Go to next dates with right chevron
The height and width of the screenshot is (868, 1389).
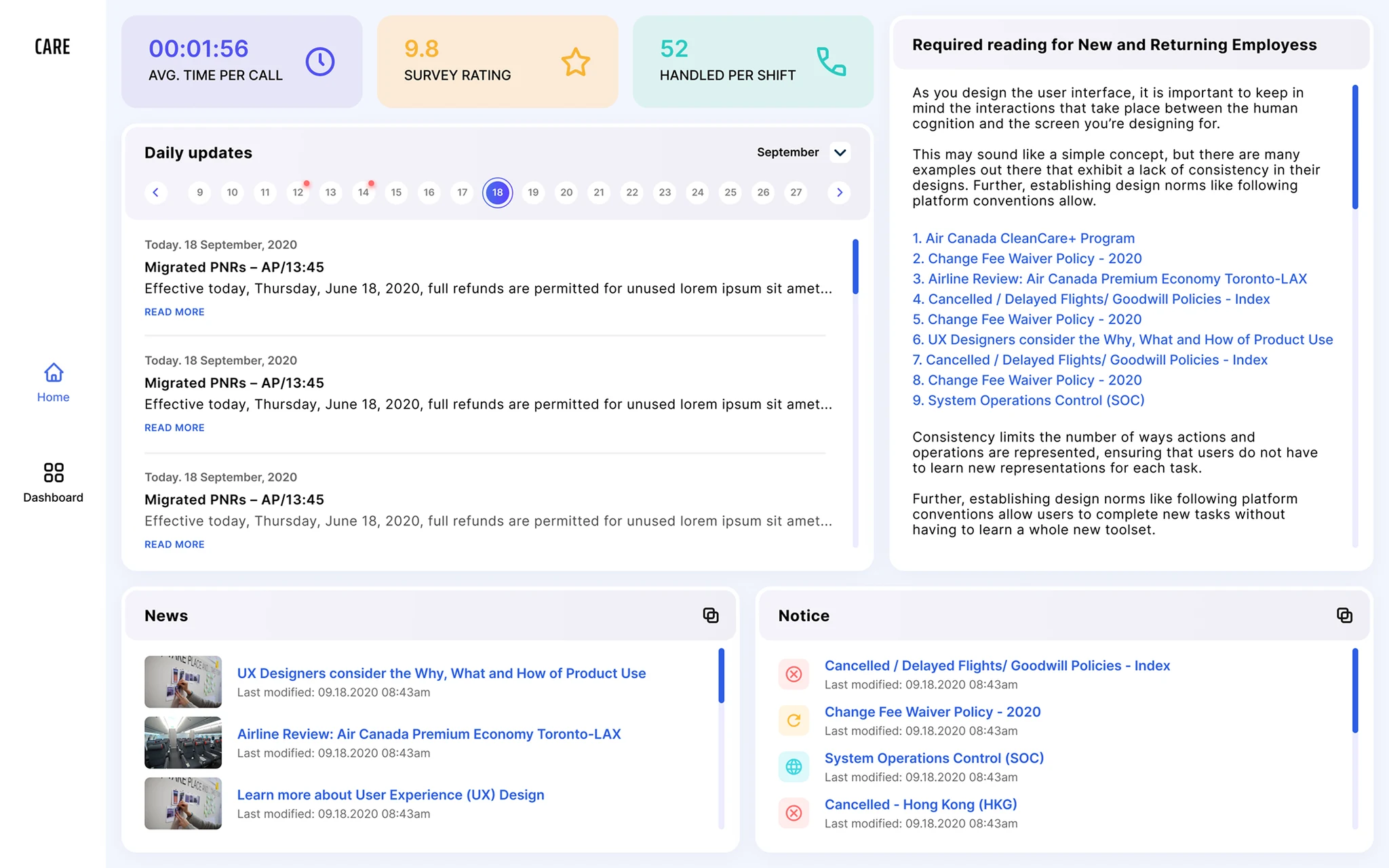click(x=840, y=193)
